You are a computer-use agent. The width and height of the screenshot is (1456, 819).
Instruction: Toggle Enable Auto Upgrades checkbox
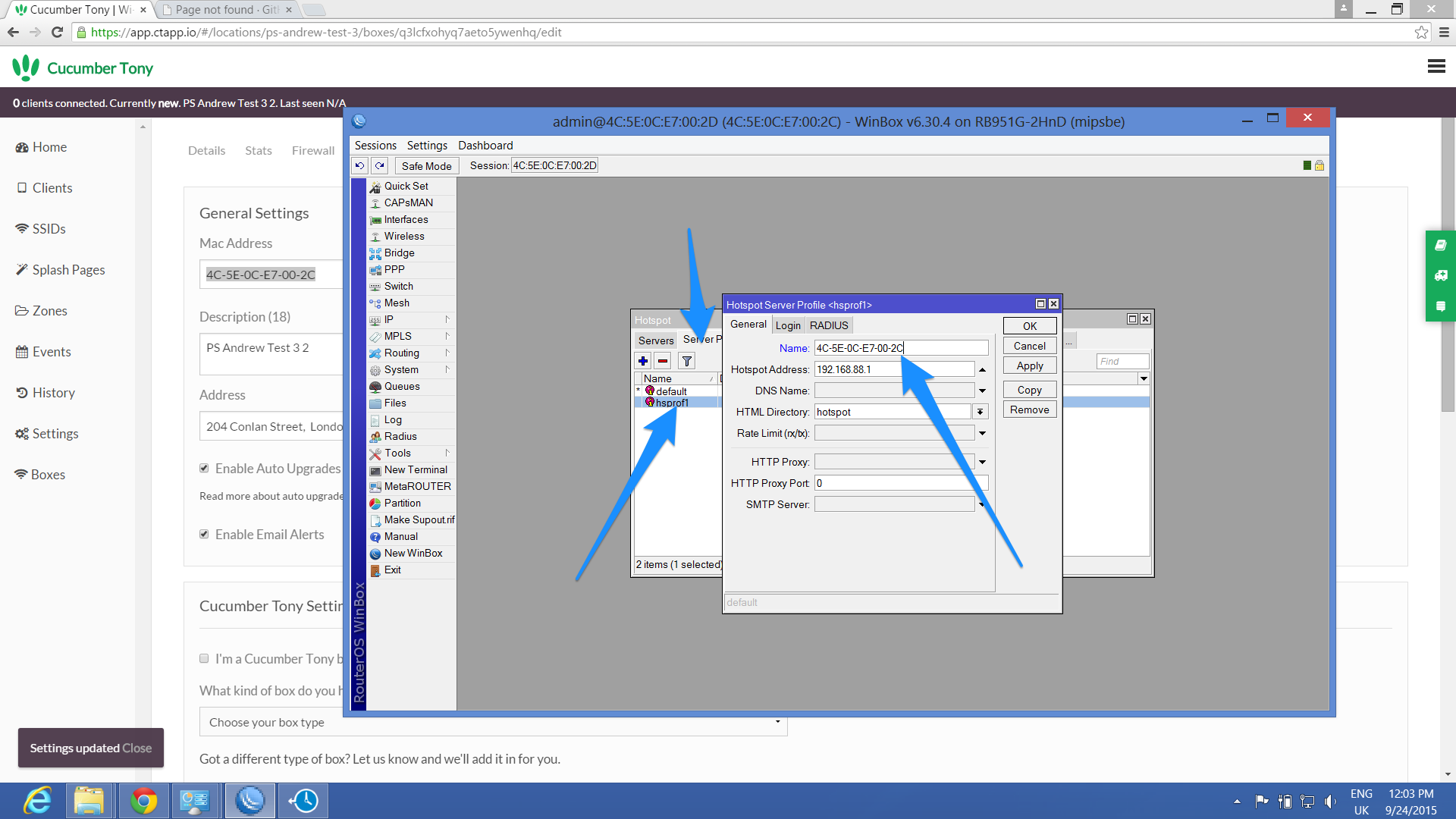[204, 469]
